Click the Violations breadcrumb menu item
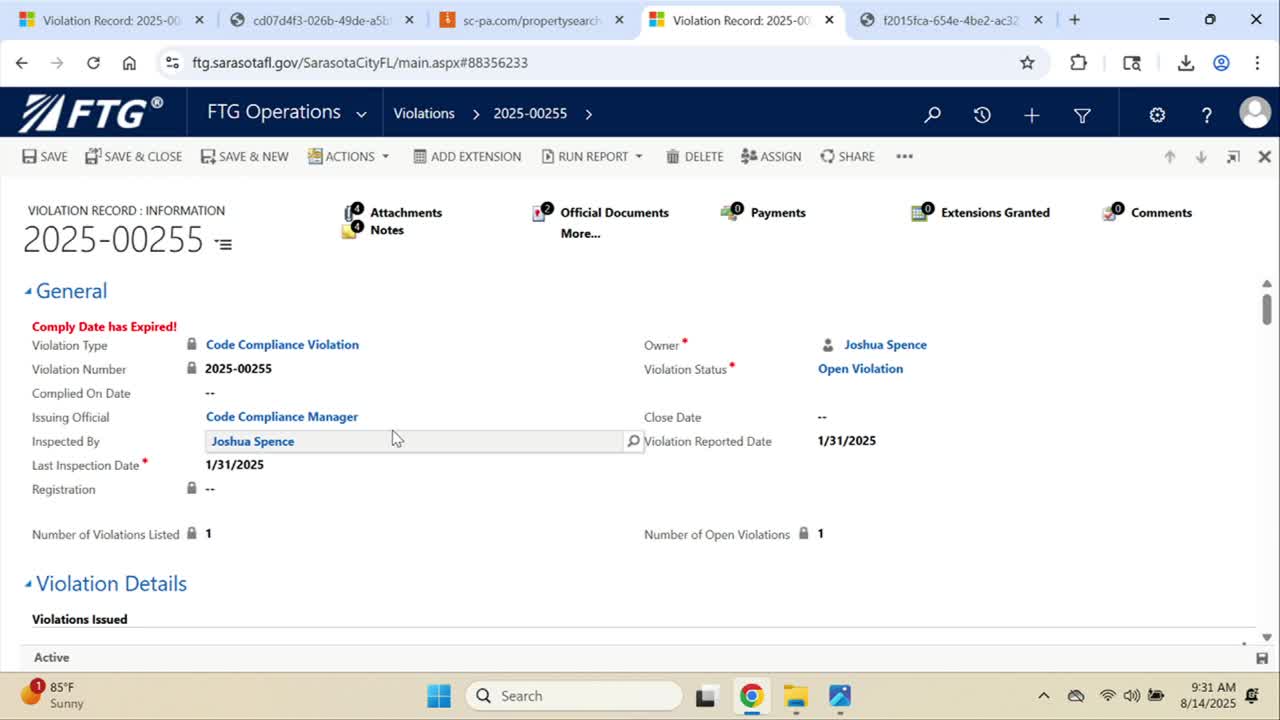Viewport: 1280px width, 720px height. [x=423, y=113]
